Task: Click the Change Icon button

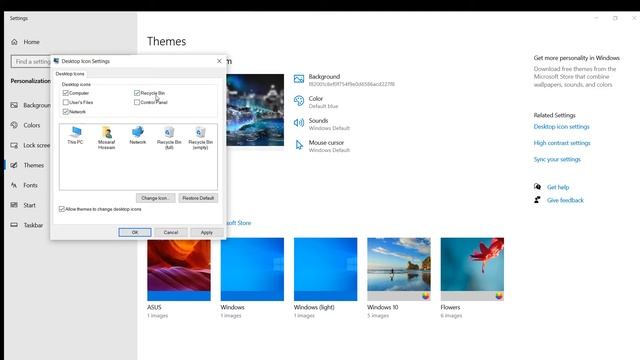Action: click(x=156, y=198)
